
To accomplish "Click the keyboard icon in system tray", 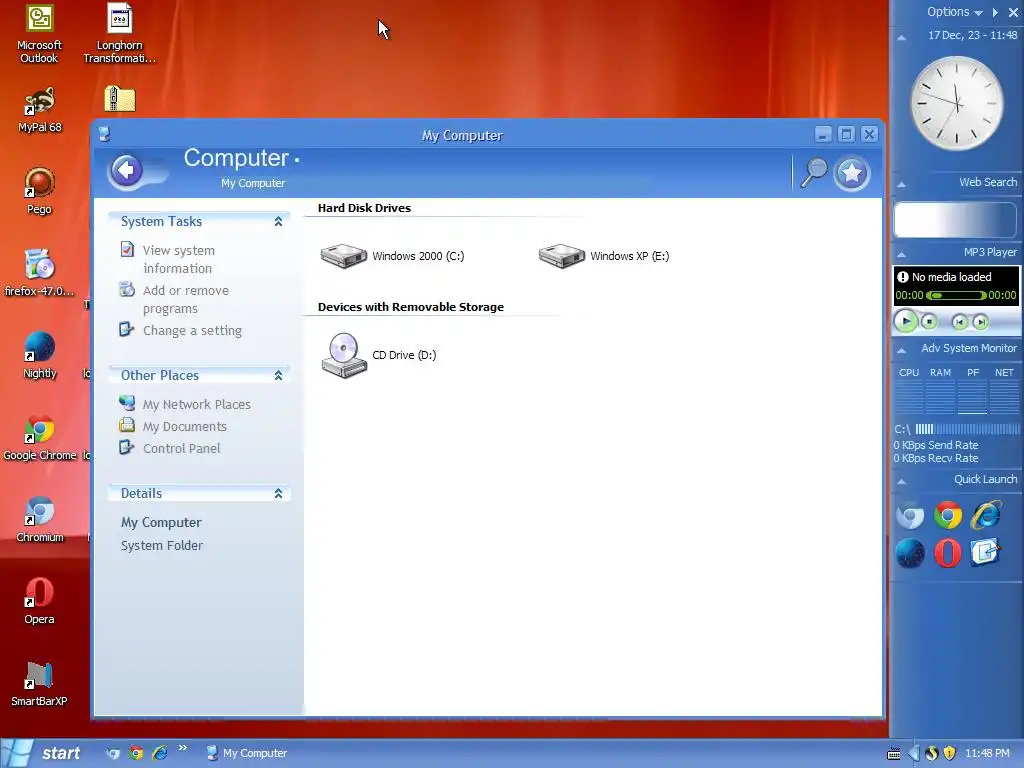I will pos(894,754).
